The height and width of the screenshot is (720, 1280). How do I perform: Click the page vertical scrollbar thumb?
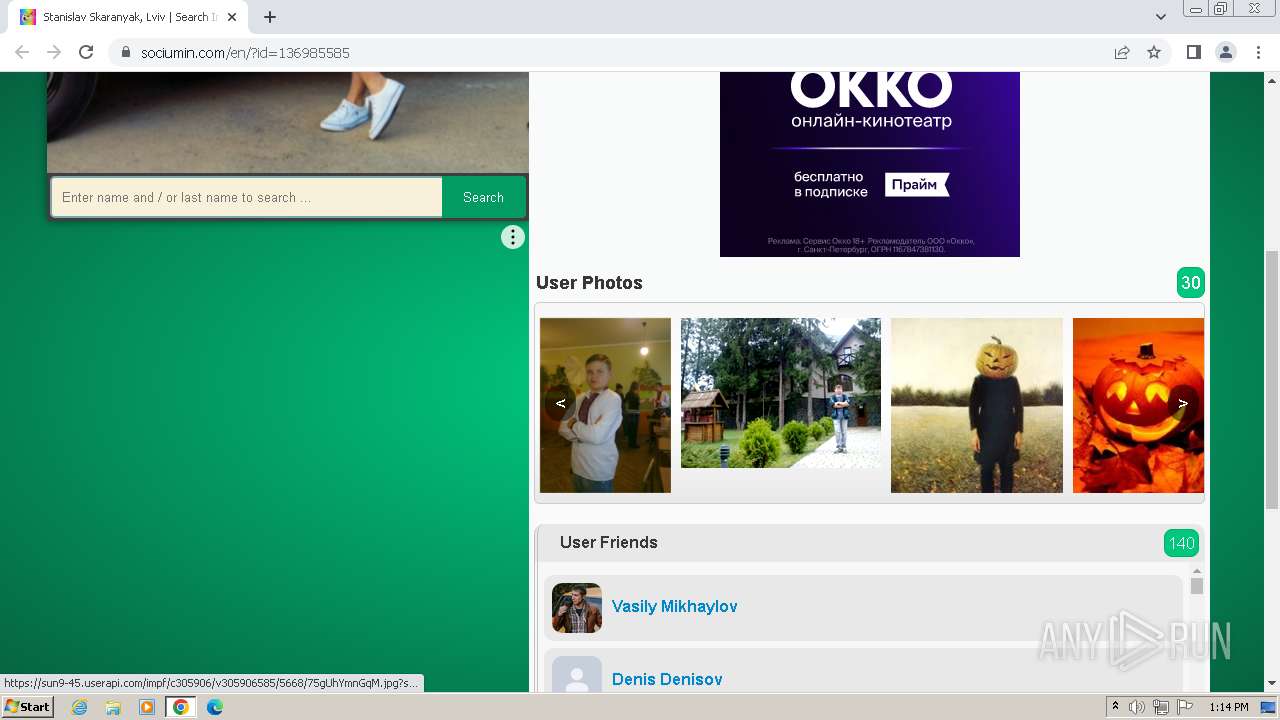[x=1272, y=380]
